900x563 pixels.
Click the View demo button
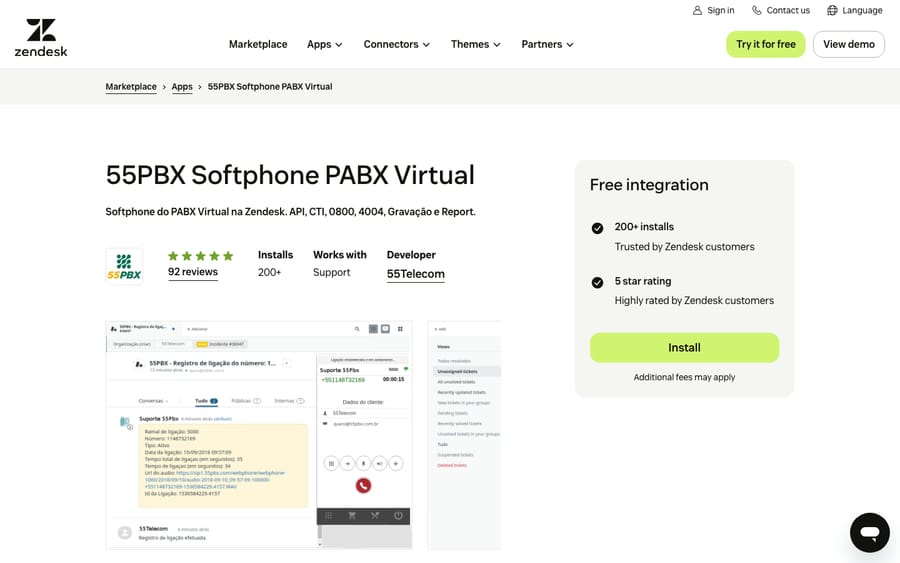[848, 44]
